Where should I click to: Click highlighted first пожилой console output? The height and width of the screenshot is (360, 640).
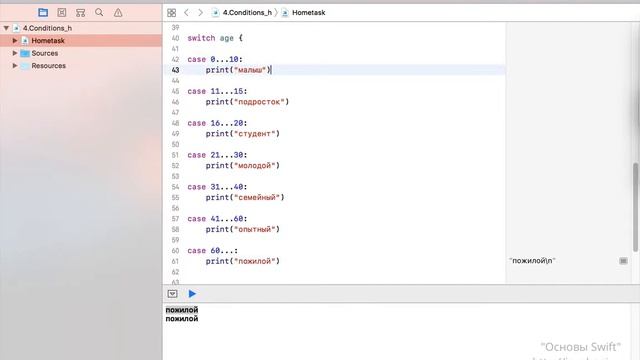coord(182,310)
